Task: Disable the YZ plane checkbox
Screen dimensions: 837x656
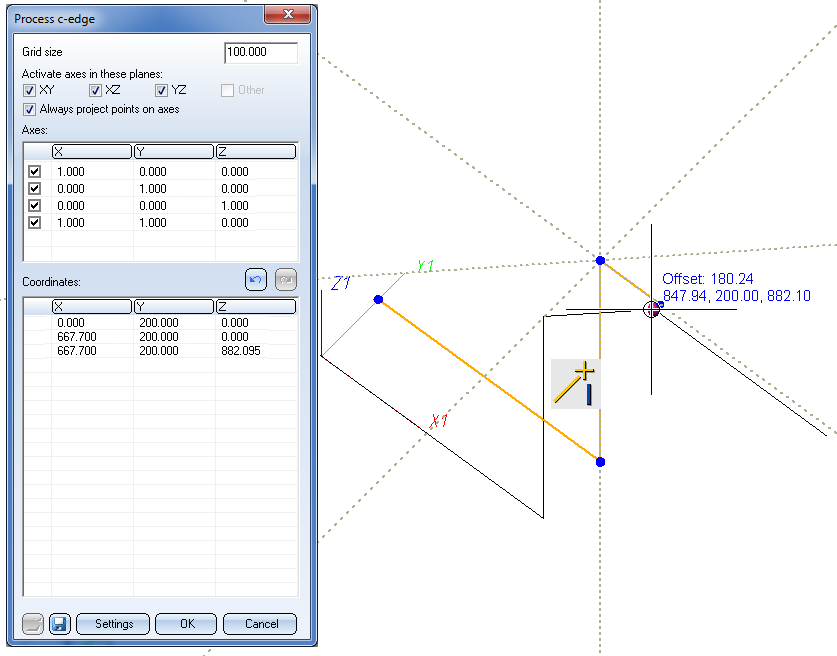Action: [x=162, y=90]
